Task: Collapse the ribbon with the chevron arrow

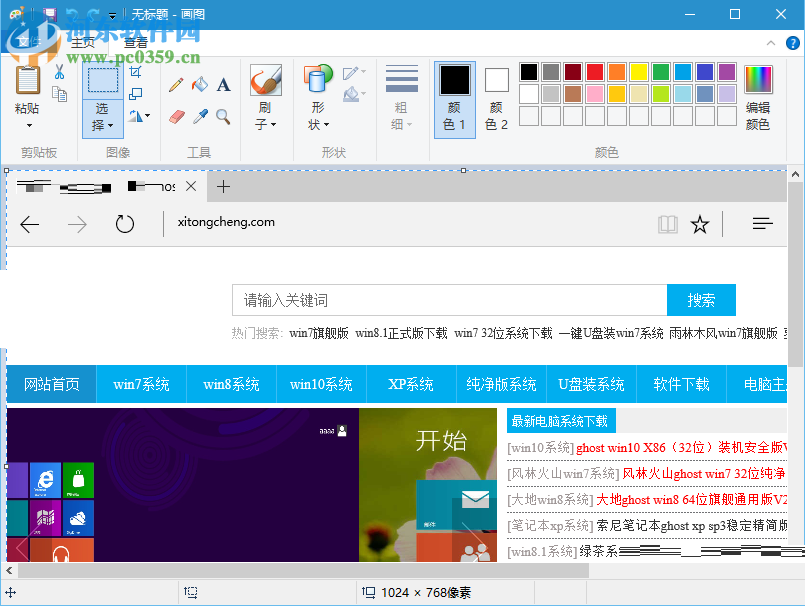Action: (x=770, y=43)
